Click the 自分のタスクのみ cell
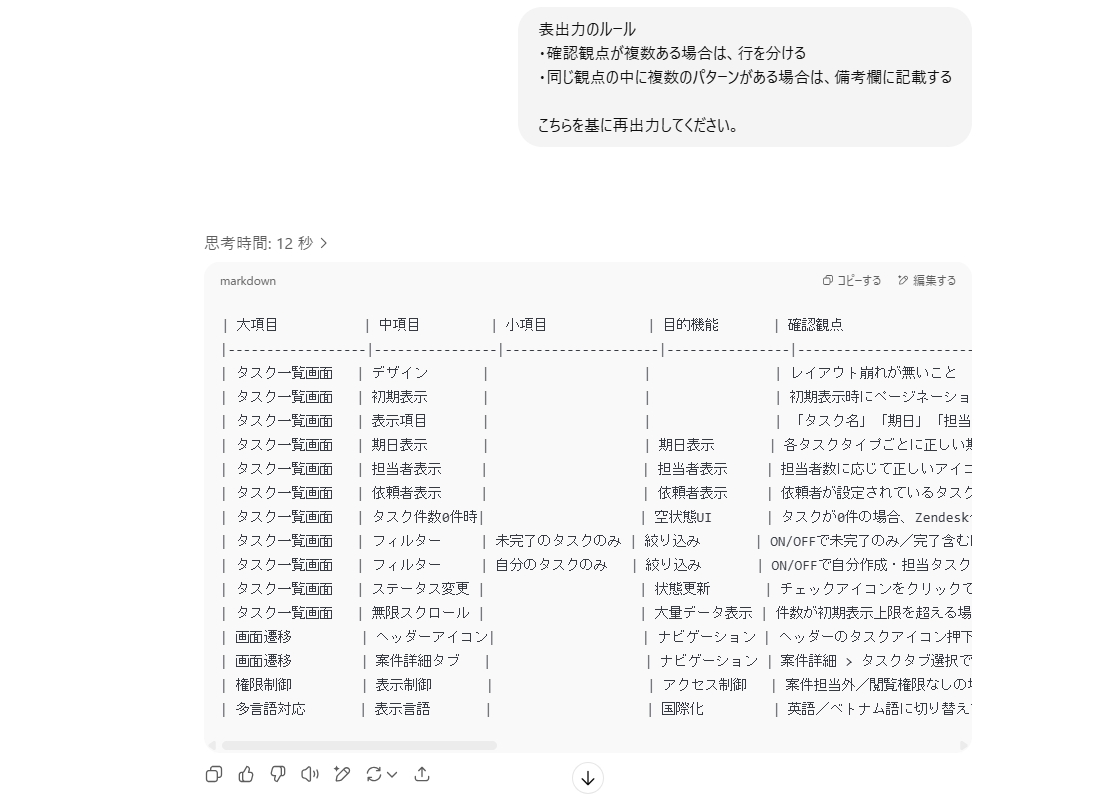Screen dimensions: 1094x795 tap(551, 565)
